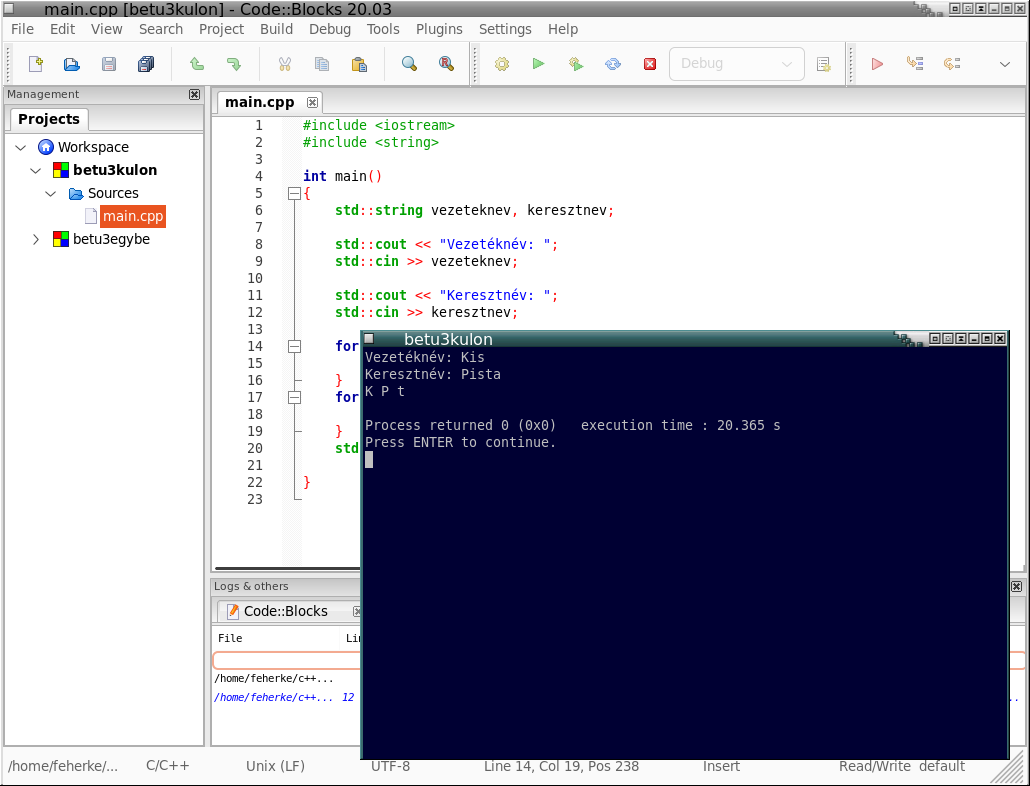Viewport: 1030px width, 786px height.
Task: Open the Settings menu
Action: (x=505, y=29)
